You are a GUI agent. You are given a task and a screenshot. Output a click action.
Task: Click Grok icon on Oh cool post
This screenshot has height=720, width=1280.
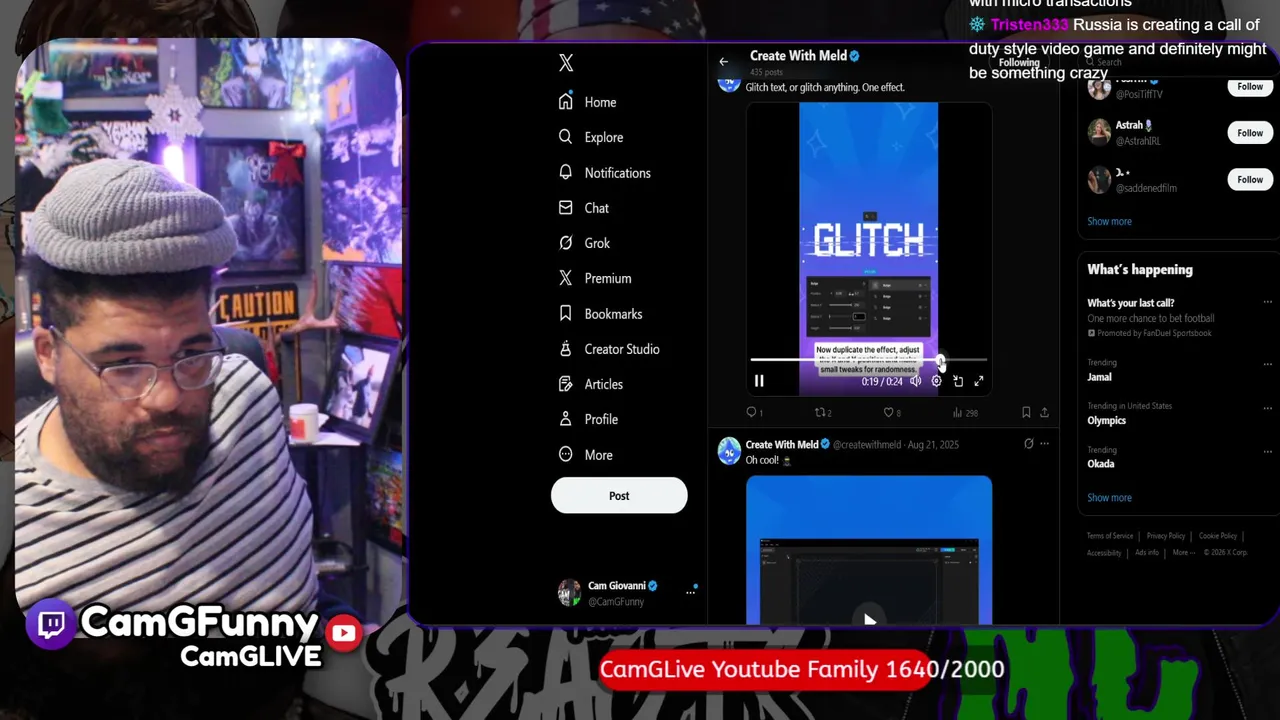[1028, 444]
